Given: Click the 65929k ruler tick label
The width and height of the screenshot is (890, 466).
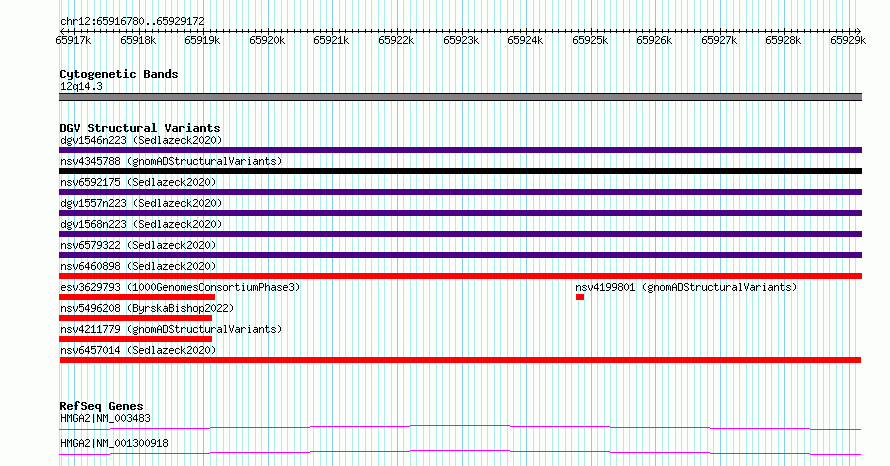Looking at the screenshot, I should (x=848, y=40).
